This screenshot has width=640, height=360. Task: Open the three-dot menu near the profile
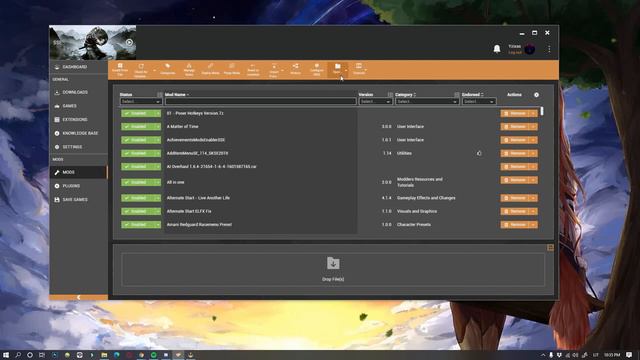[549, 49]
